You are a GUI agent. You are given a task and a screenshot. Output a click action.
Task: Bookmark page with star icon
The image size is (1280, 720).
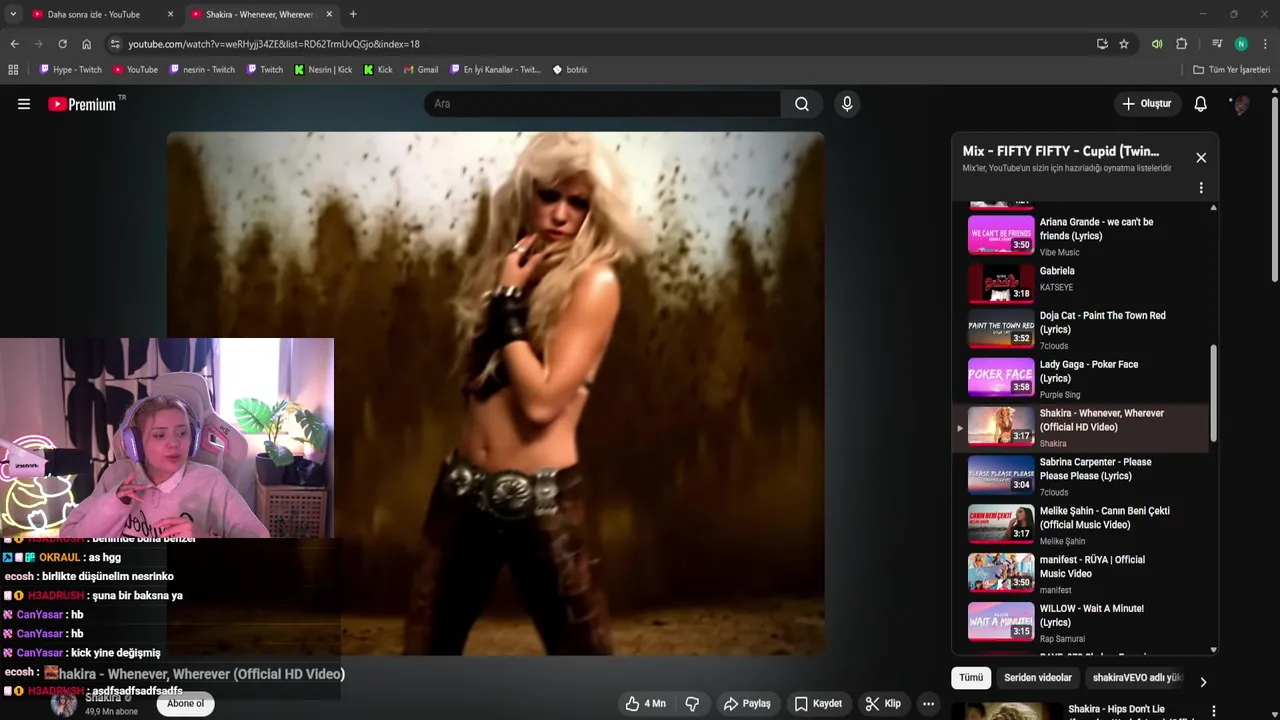click(x=1124, y=44)
